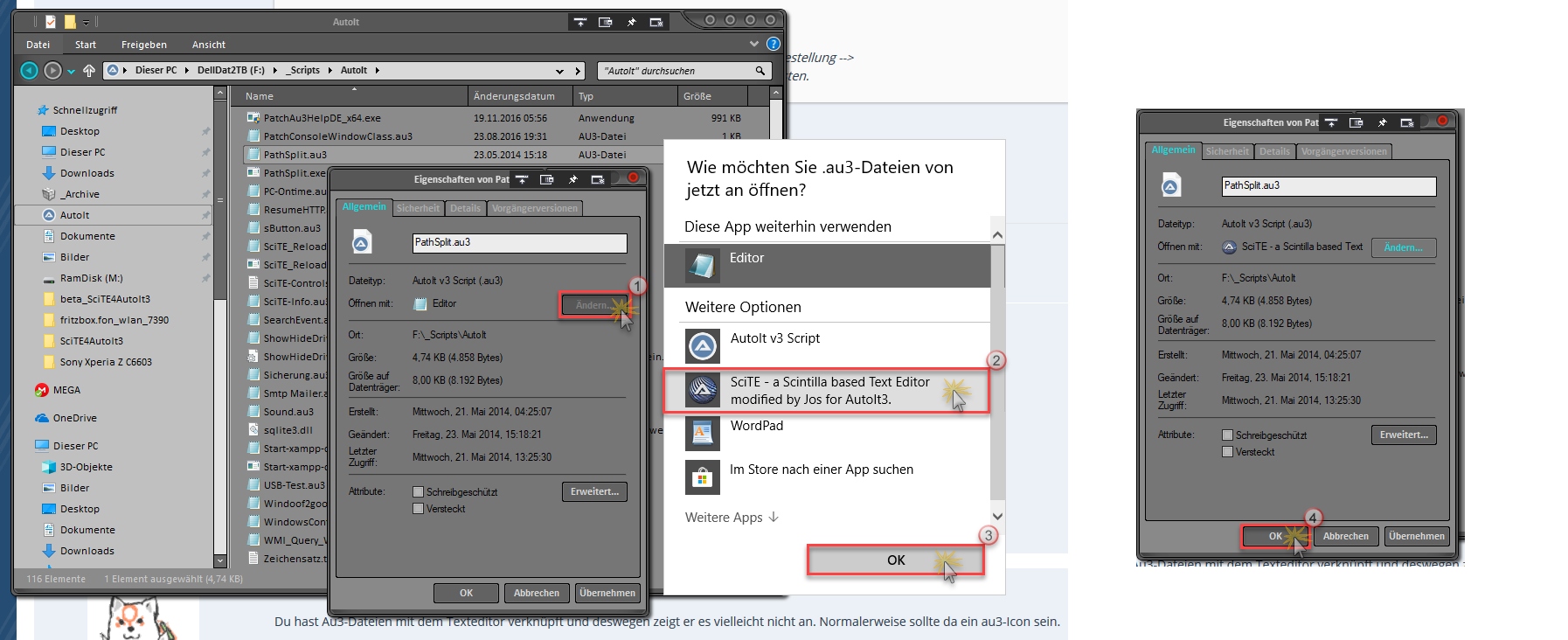Tick Schreibgeschützt in the right properties dialog
The image size is (1568, 640).
point(1228,435)
